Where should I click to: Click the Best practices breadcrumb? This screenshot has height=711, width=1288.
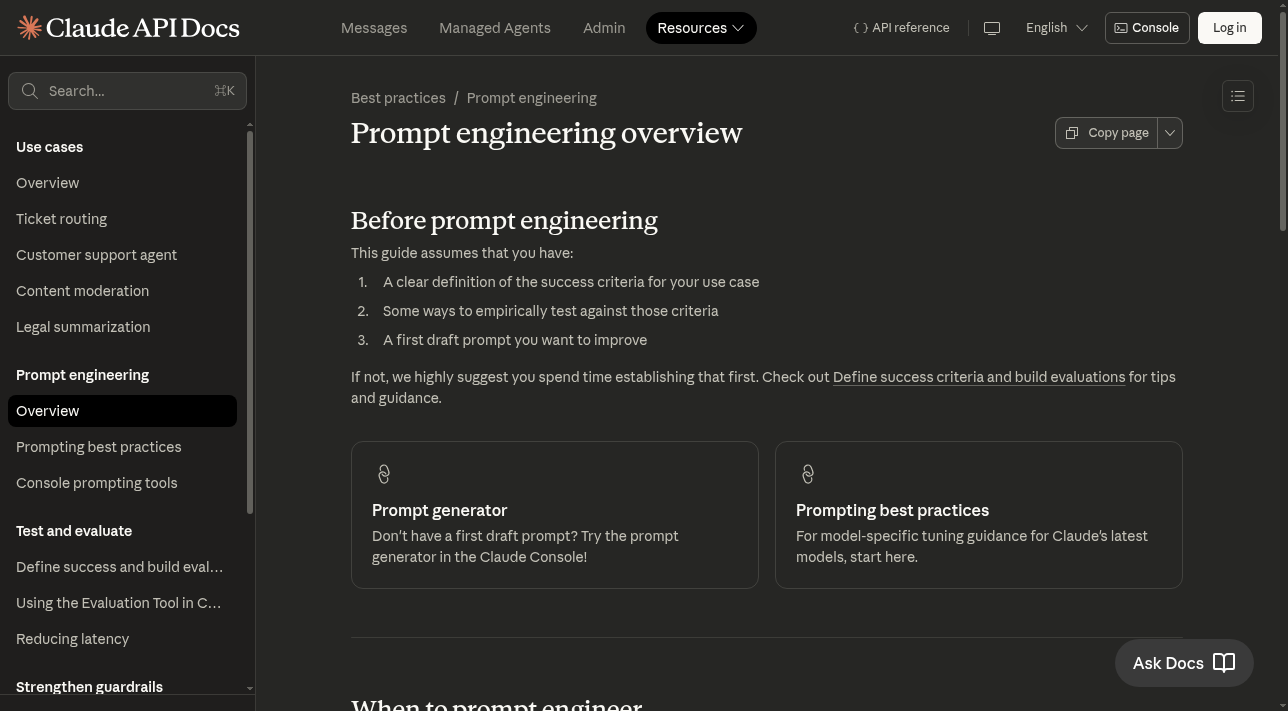click(x=398, y=98)
